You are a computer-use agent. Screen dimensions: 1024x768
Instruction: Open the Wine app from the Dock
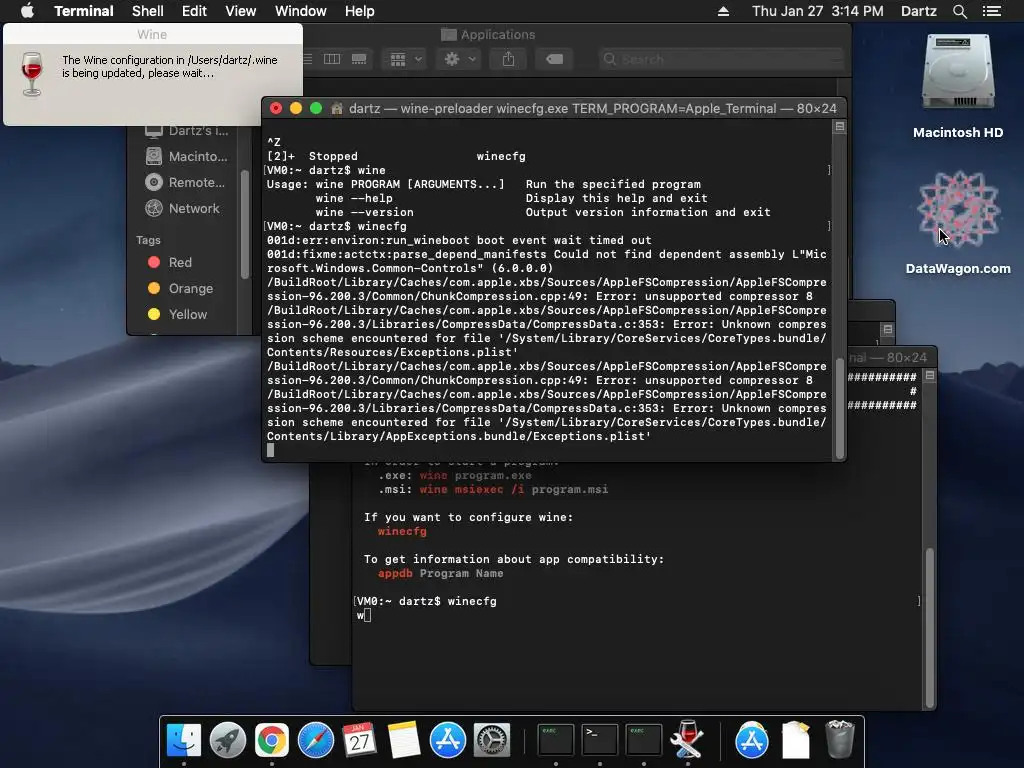[x=687, y=739]
